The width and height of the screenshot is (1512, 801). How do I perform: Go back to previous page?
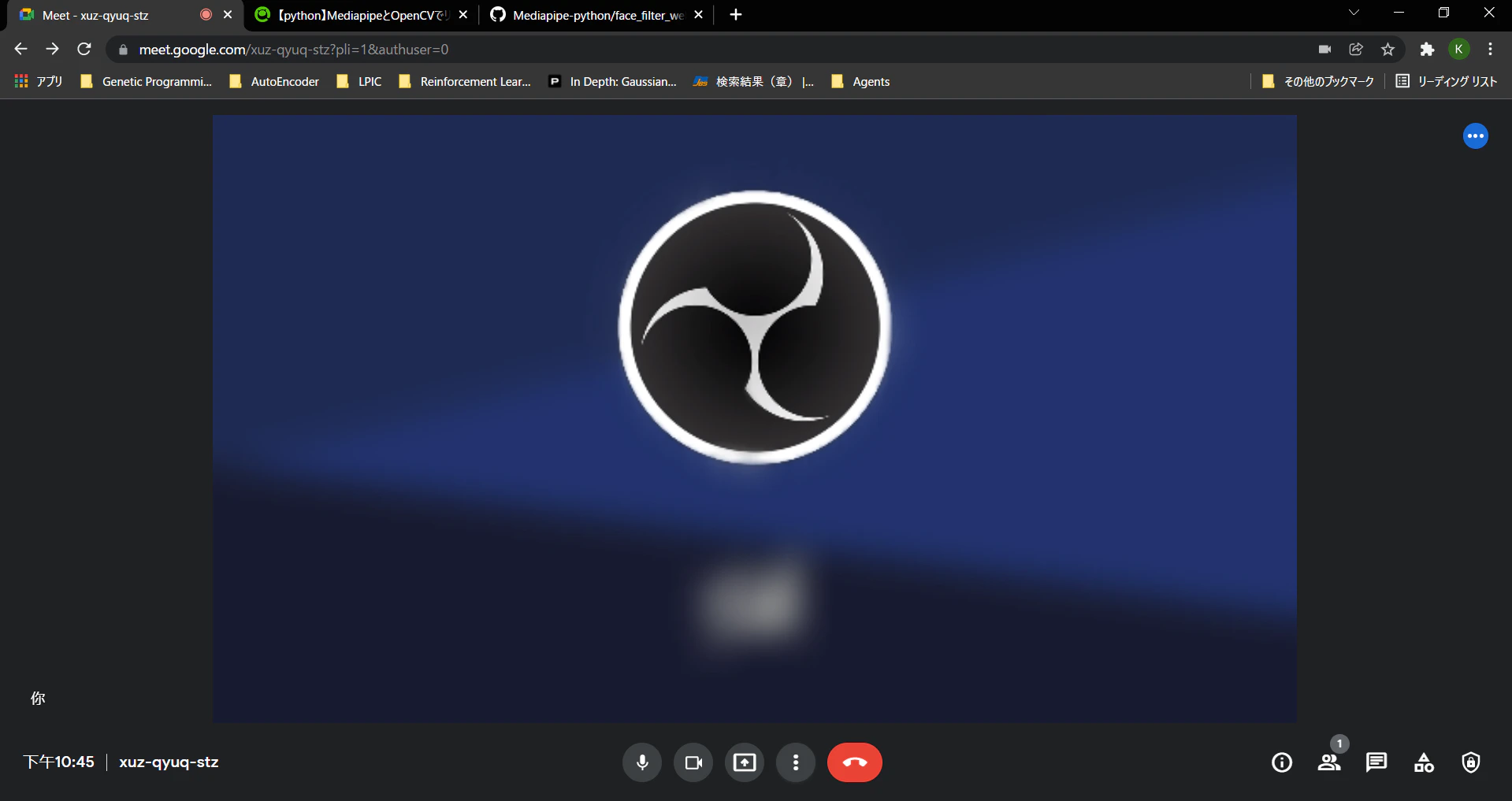(x=21, y=50)
